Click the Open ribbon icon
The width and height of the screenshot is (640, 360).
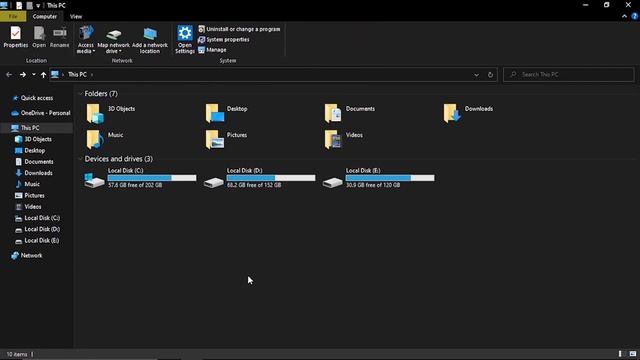[39, 37]
